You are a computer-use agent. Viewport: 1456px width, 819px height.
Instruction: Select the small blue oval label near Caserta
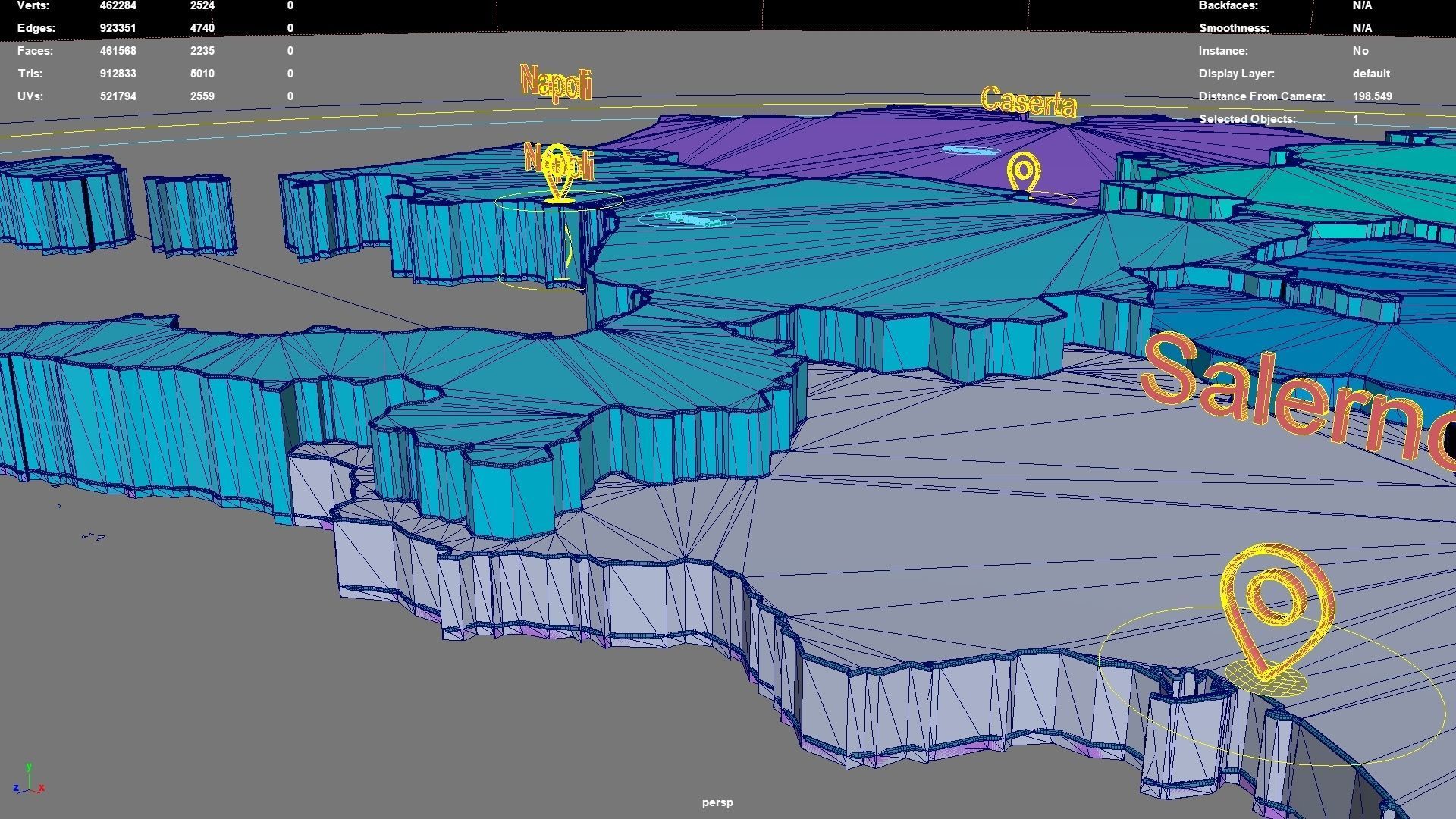click(x=970, y=151)
